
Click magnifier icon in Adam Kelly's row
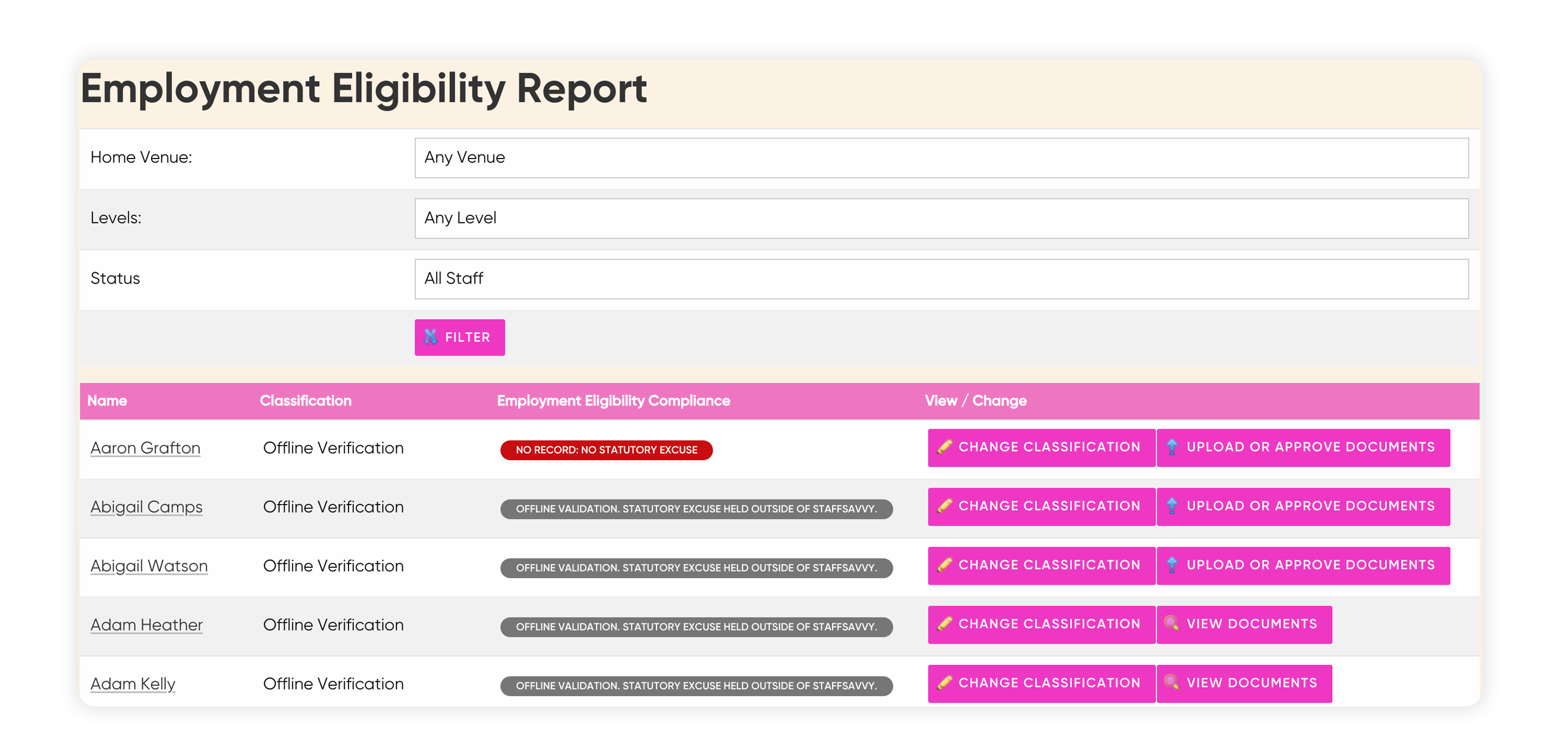1172,683
